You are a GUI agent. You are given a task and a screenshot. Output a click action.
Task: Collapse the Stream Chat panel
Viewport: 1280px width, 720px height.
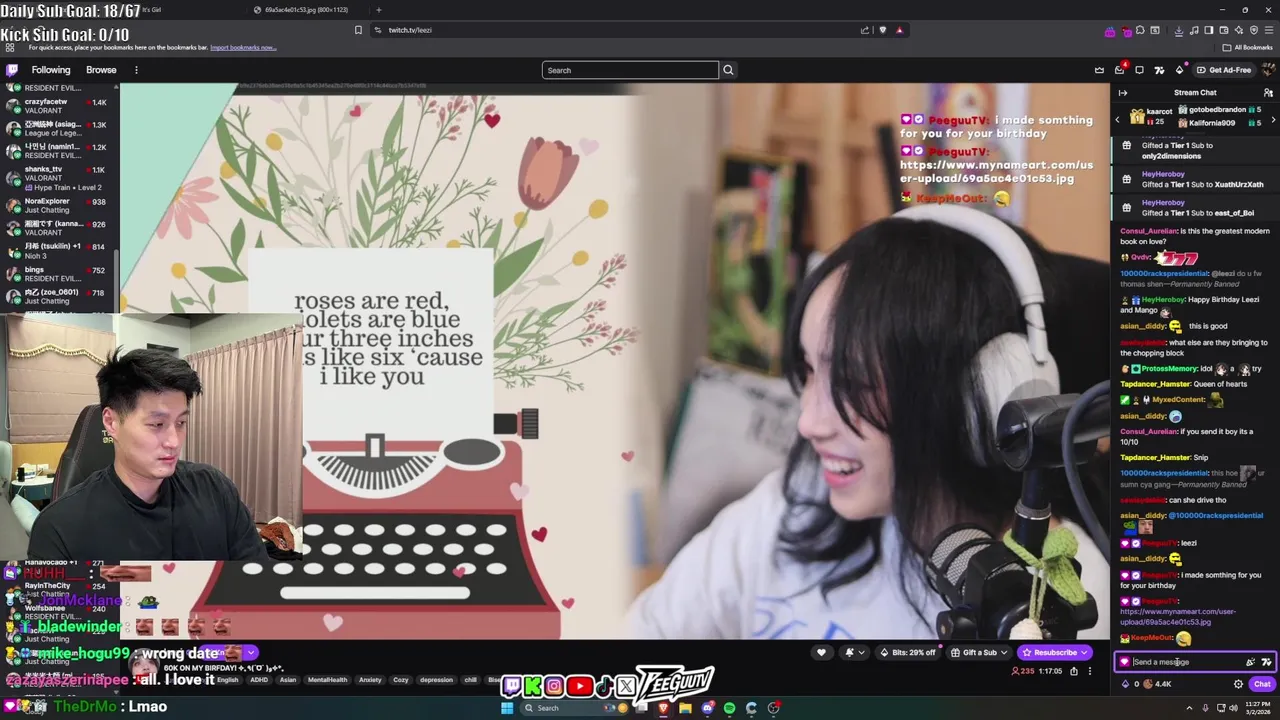pos(1122,93)
